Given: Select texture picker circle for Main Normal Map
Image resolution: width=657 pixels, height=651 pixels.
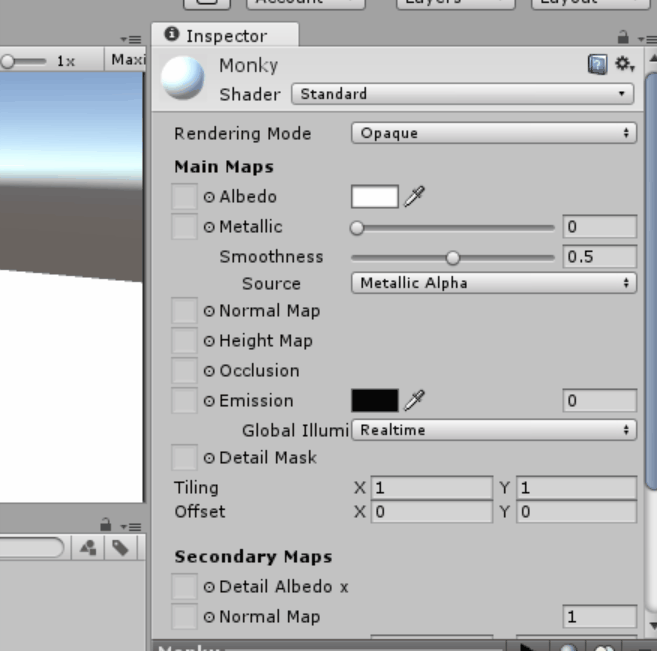Looking at the screenshot, I should tap(209, 311).
